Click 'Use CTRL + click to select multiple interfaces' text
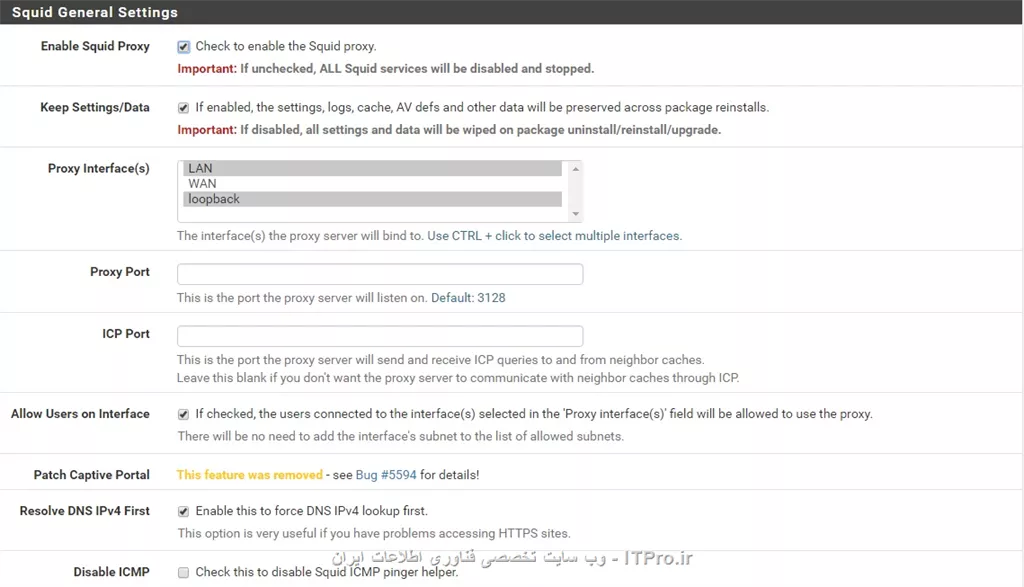Image resolution: width=1024 pixels, height=587 pixels. (x=554, y=236)
